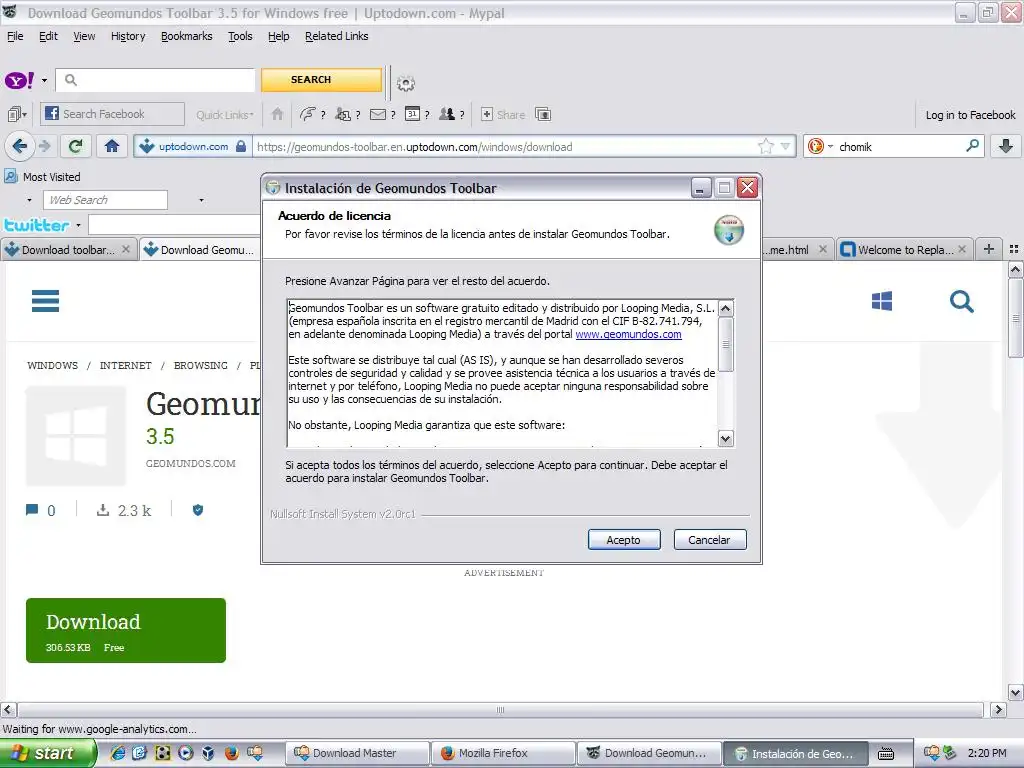Open Internet Explorer quick launch icon

click(118, 754)
